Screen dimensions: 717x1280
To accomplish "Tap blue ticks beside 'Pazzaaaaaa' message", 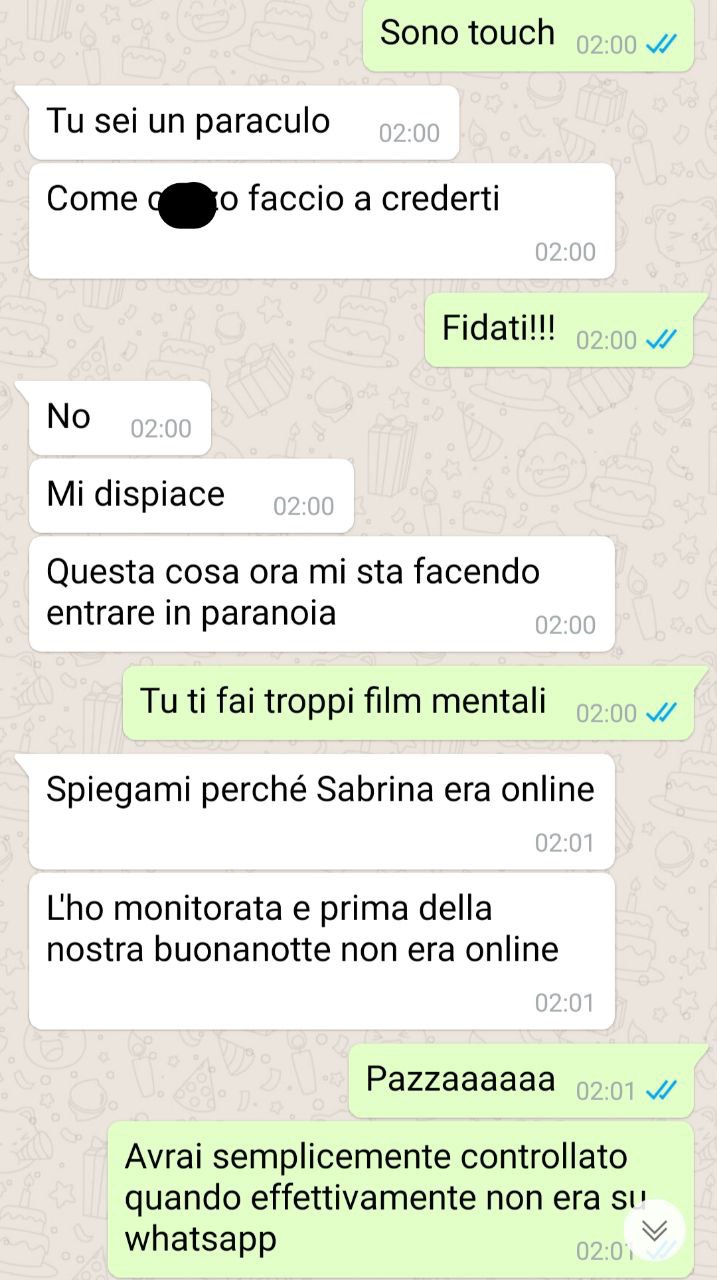I will (662, 1091).
